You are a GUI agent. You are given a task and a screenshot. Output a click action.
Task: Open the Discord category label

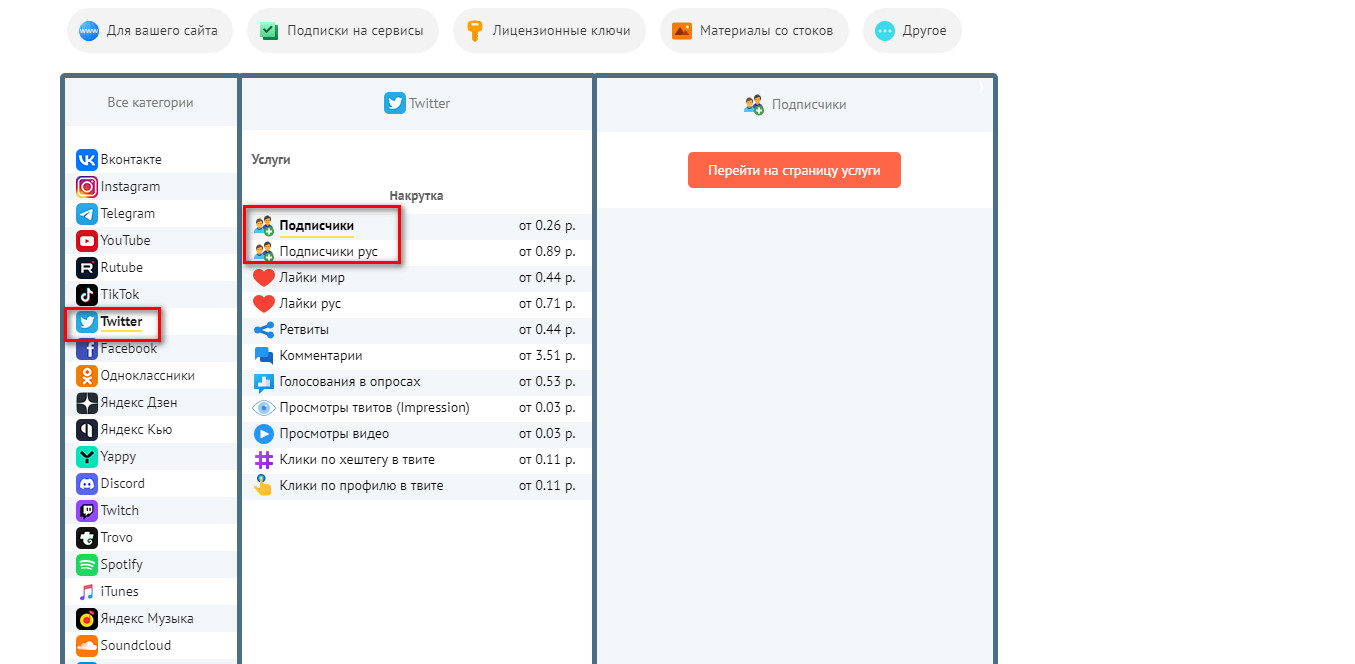(x=123, y=484)
